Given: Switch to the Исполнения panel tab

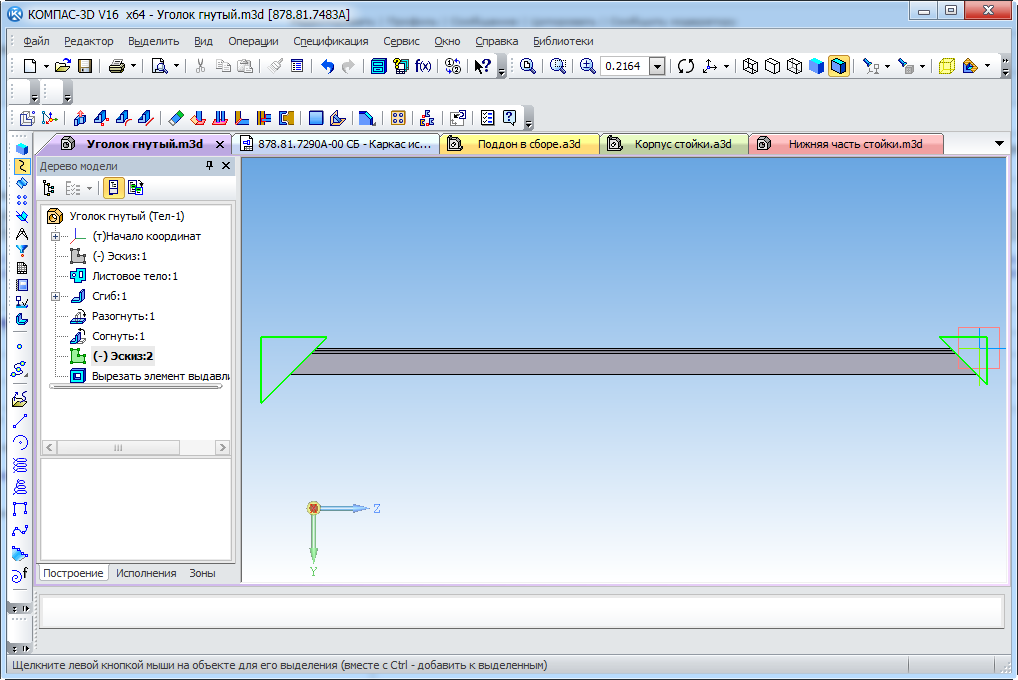Looking at the screenshot, I should click(x=146, y=573).
